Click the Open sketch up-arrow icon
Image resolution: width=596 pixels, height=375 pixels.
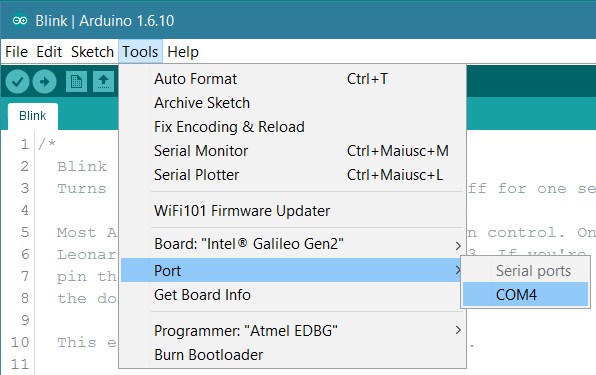[x=103, y=81]
